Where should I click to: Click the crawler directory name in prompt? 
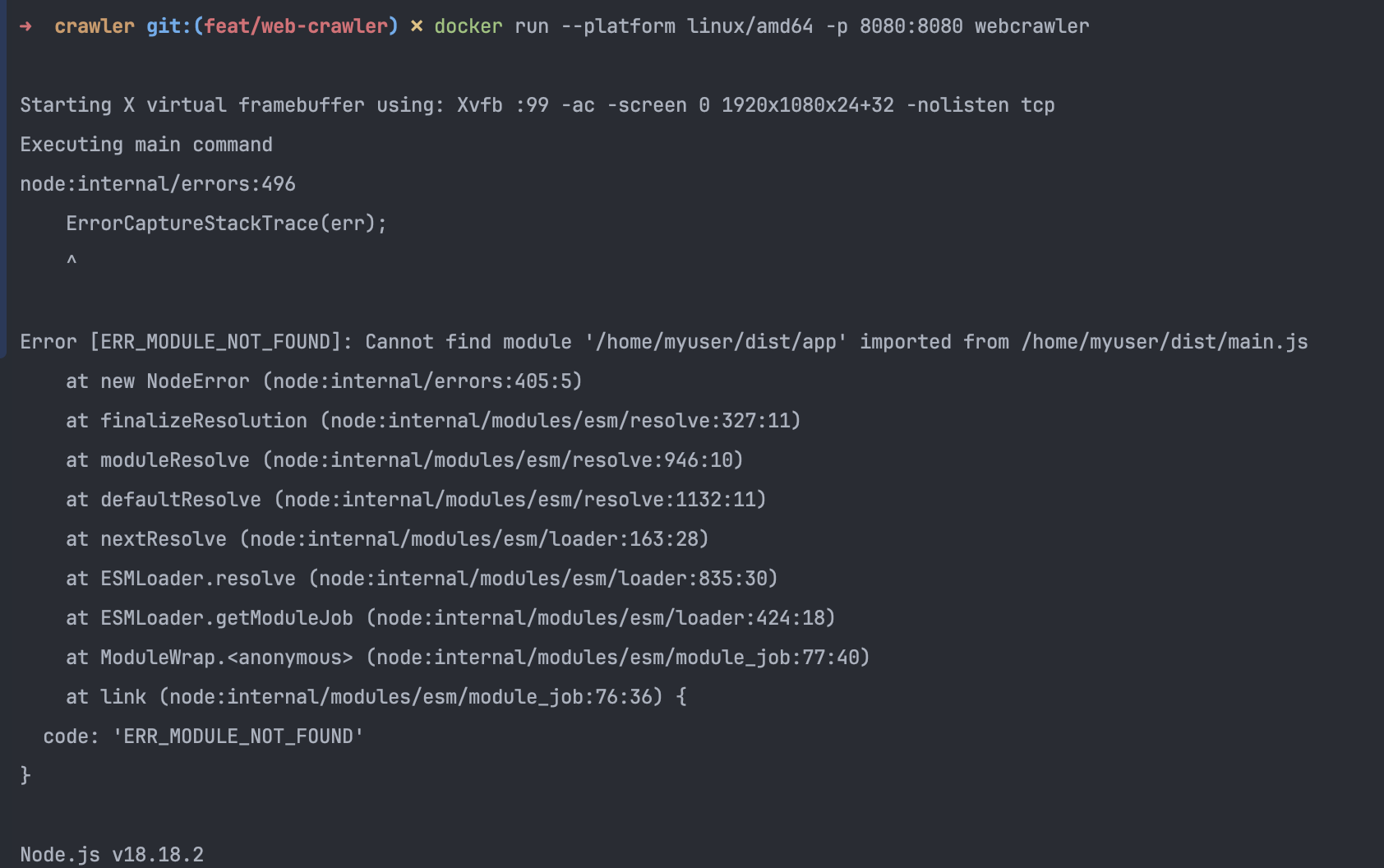point(95,26)
